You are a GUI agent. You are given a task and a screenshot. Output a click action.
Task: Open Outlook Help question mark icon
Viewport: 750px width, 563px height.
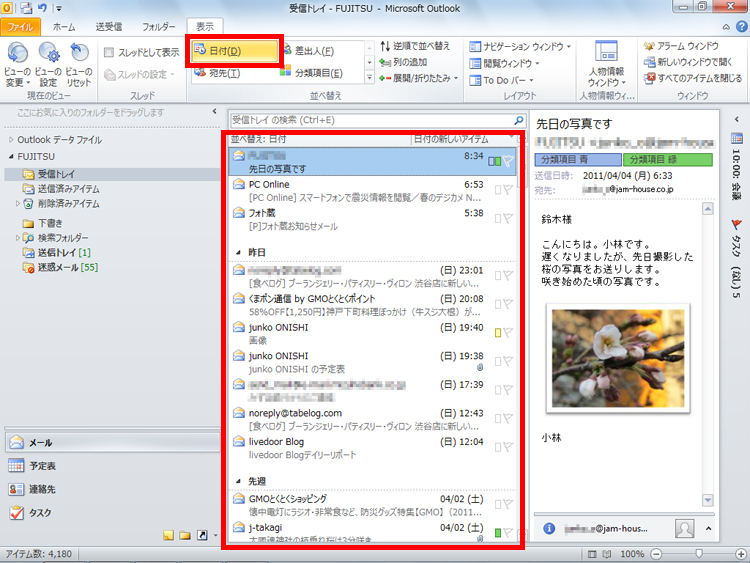tap(742, 27)
